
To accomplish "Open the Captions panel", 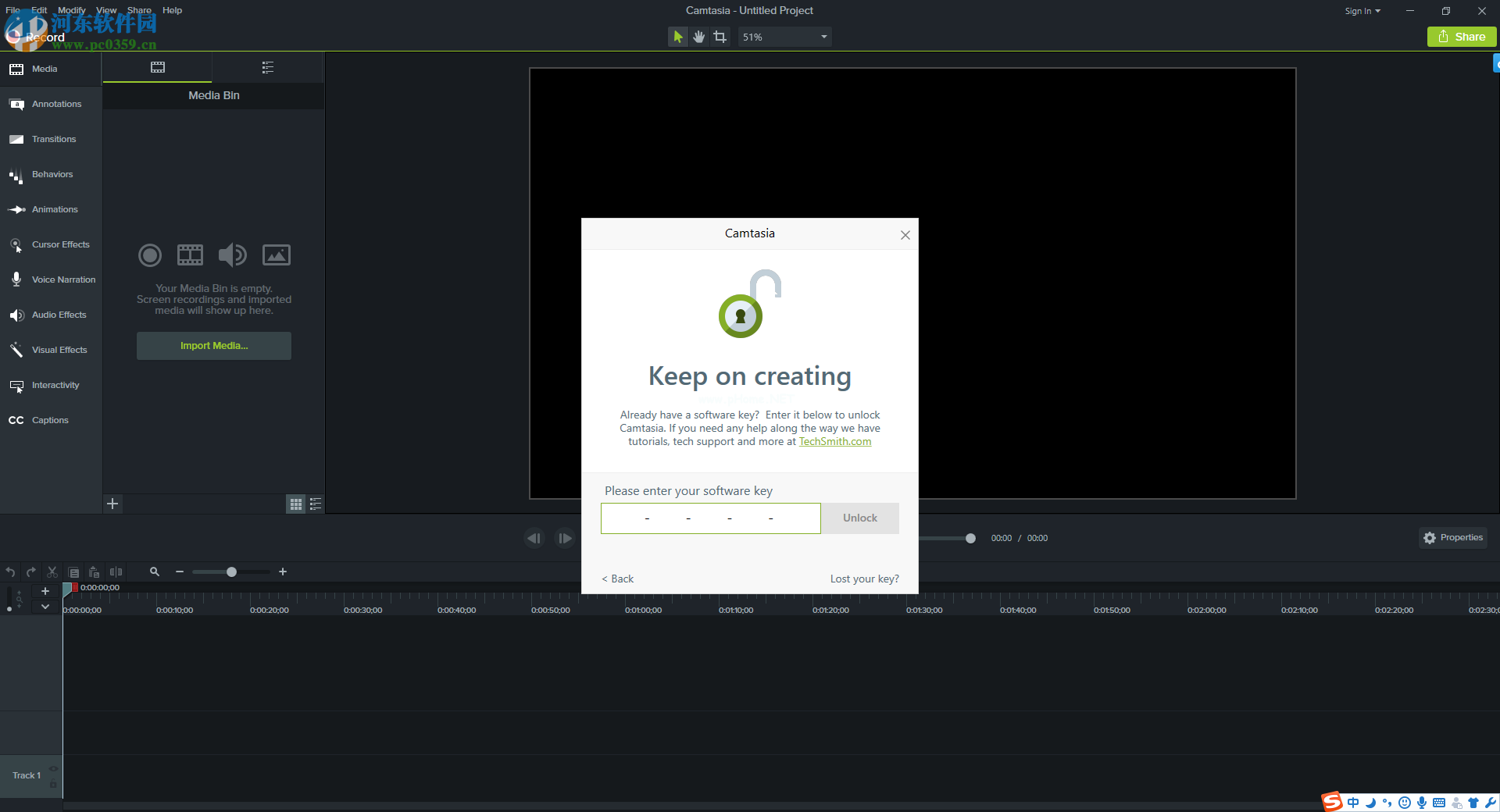I will click(51, 420).
